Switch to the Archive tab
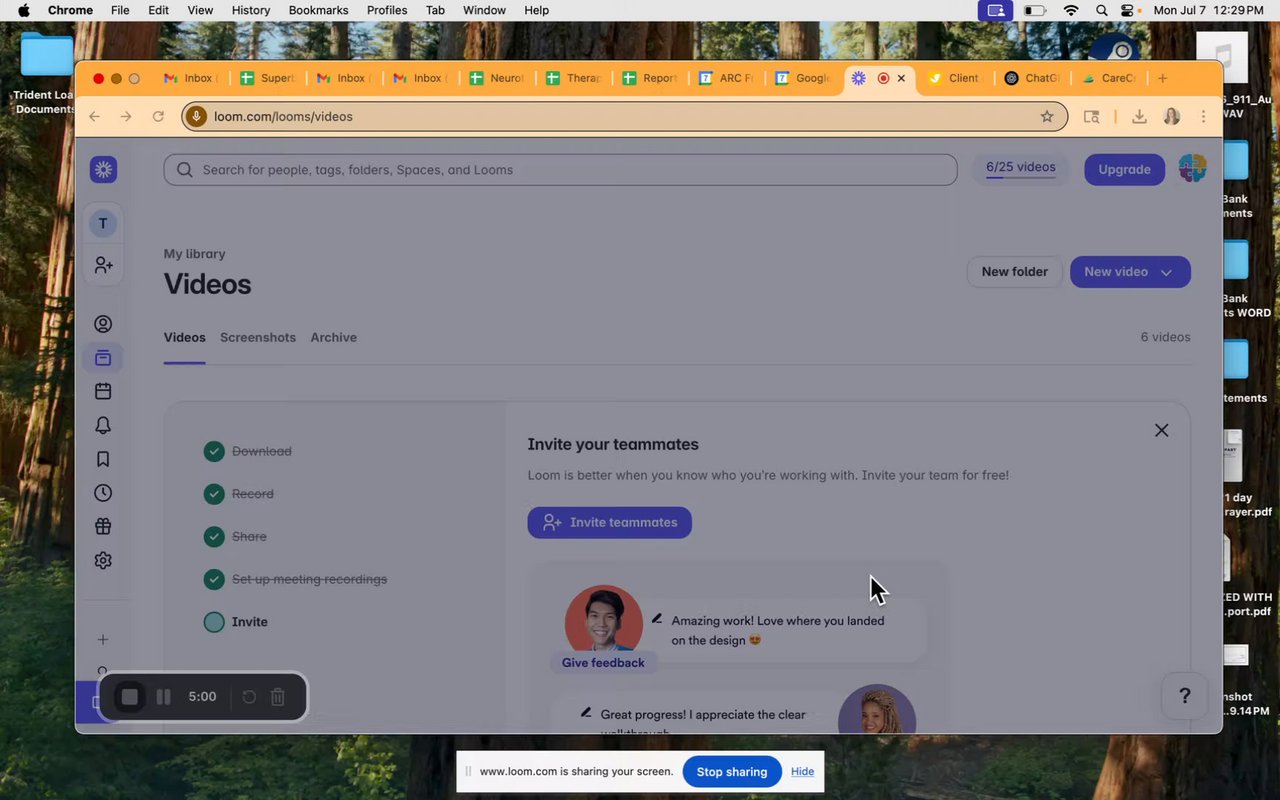Screen dimensions: 1280x800 pos(333,337)
